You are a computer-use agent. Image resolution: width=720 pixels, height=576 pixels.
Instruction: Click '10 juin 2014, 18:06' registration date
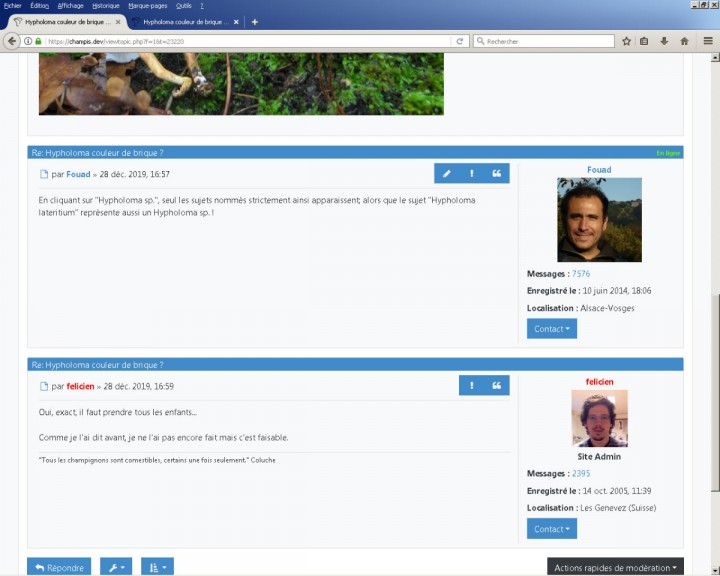[617, 291]
